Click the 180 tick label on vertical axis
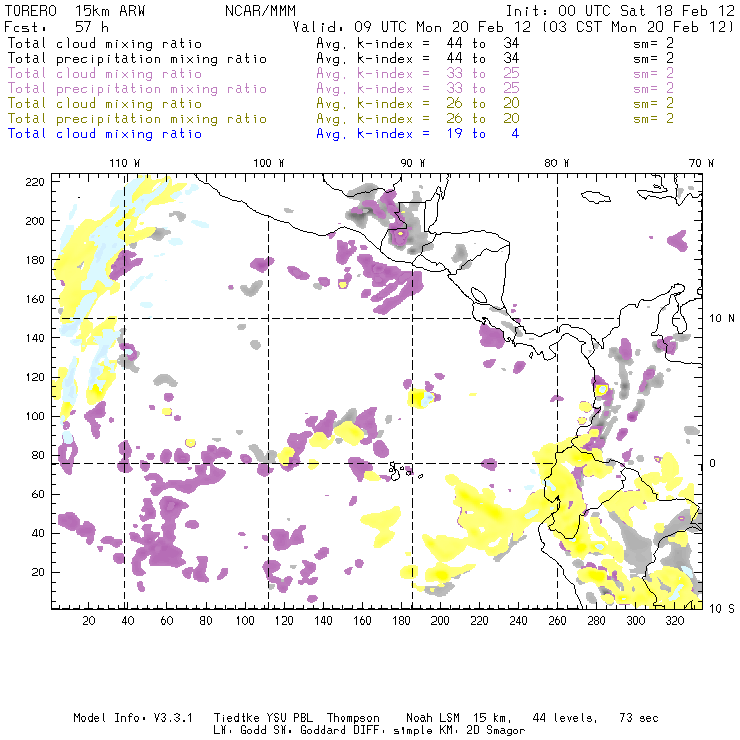Screen dimensions: 740x740 [35, 260]
